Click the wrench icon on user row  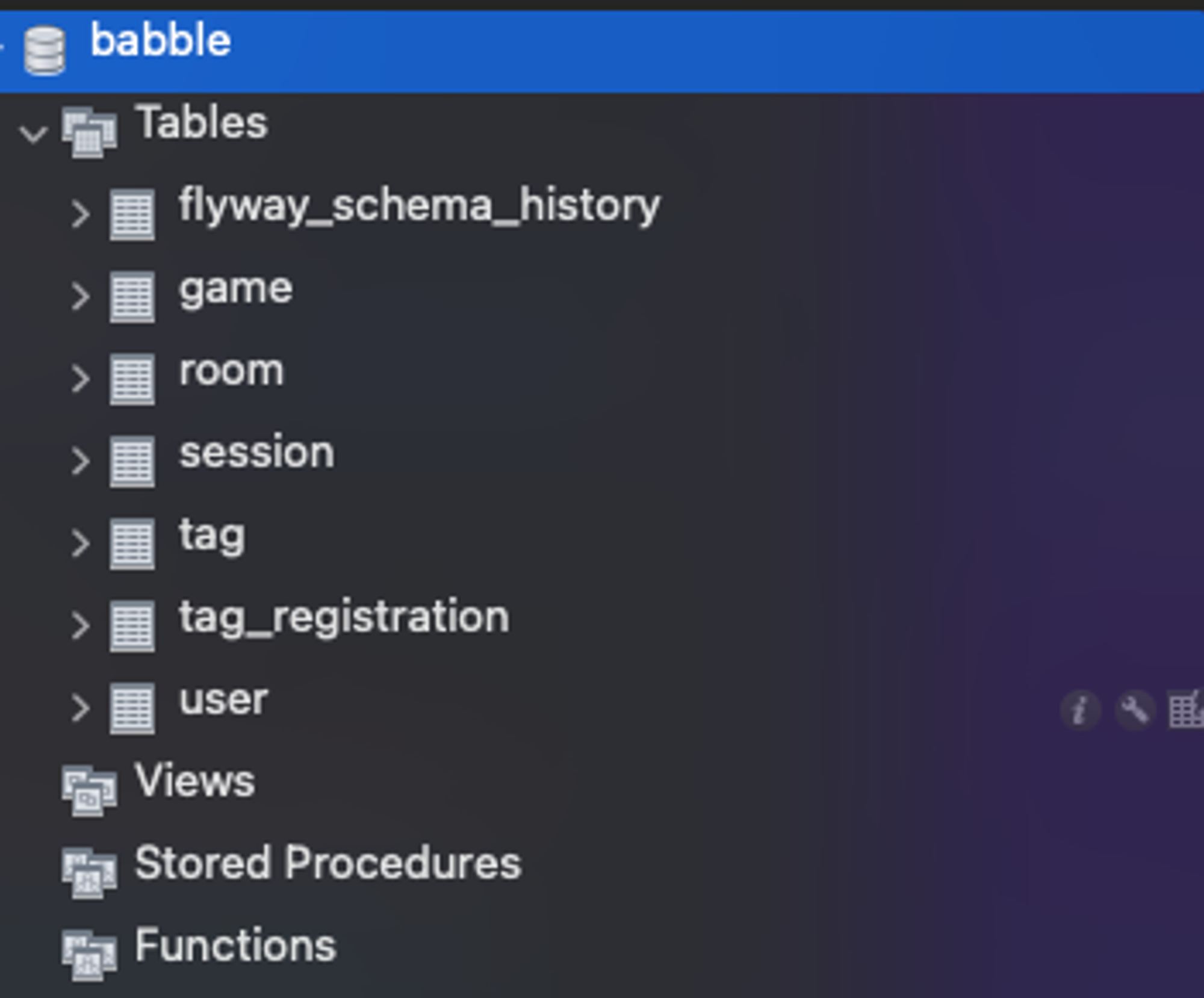click(x=1135, y=710)
